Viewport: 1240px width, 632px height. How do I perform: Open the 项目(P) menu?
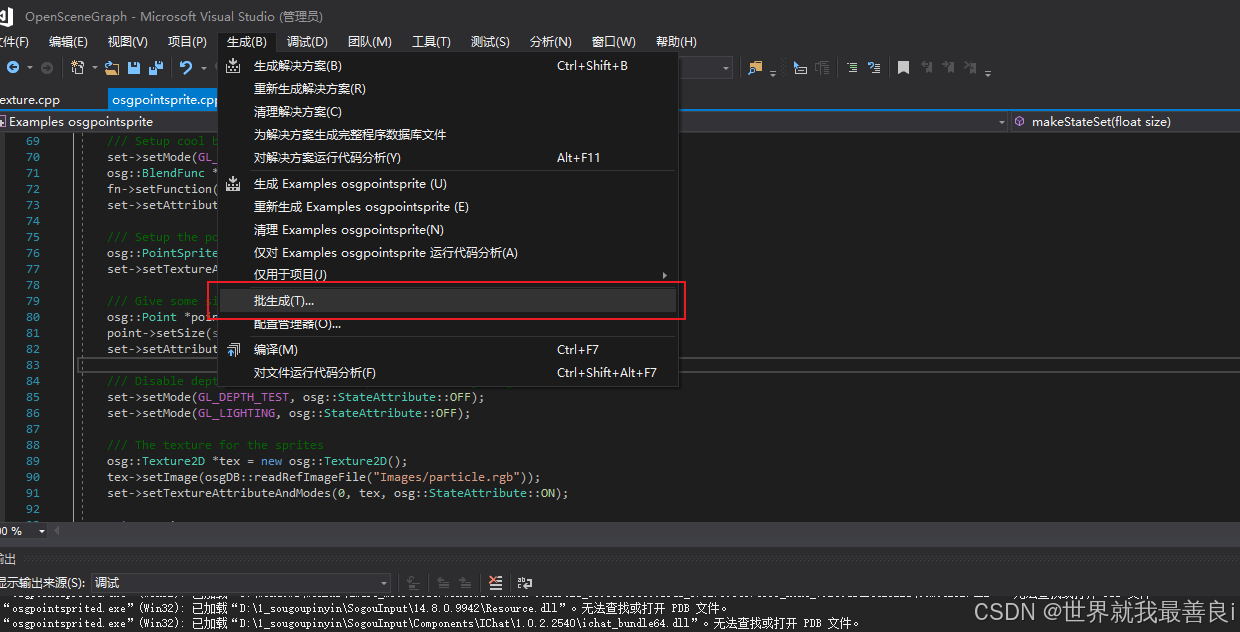pos(187,42)
